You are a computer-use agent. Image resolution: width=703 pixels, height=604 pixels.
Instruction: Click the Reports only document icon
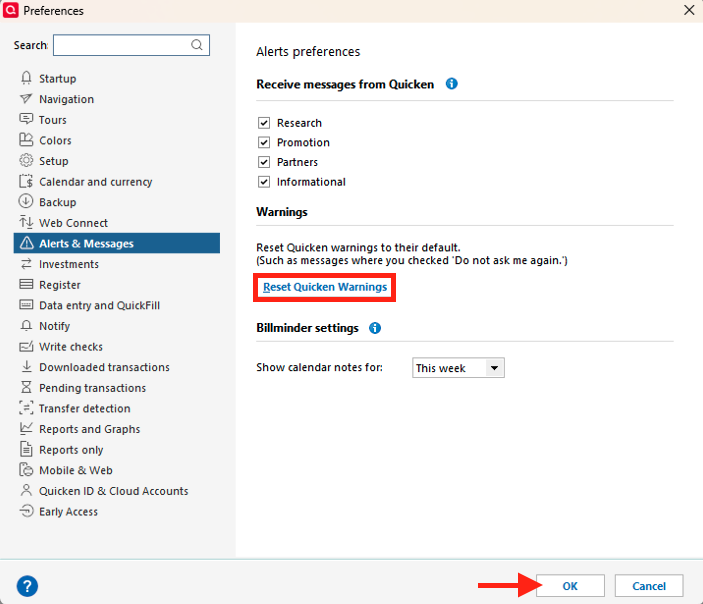coord(26,449)
